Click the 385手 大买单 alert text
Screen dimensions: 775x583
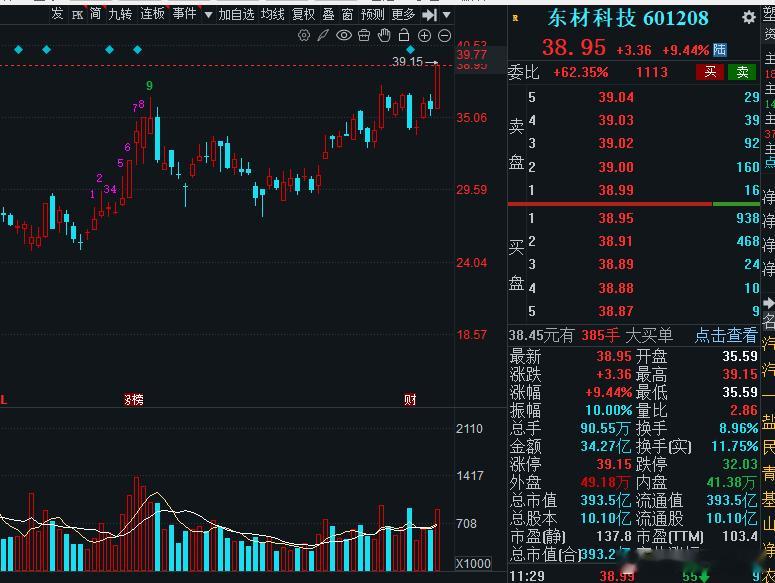627,335
